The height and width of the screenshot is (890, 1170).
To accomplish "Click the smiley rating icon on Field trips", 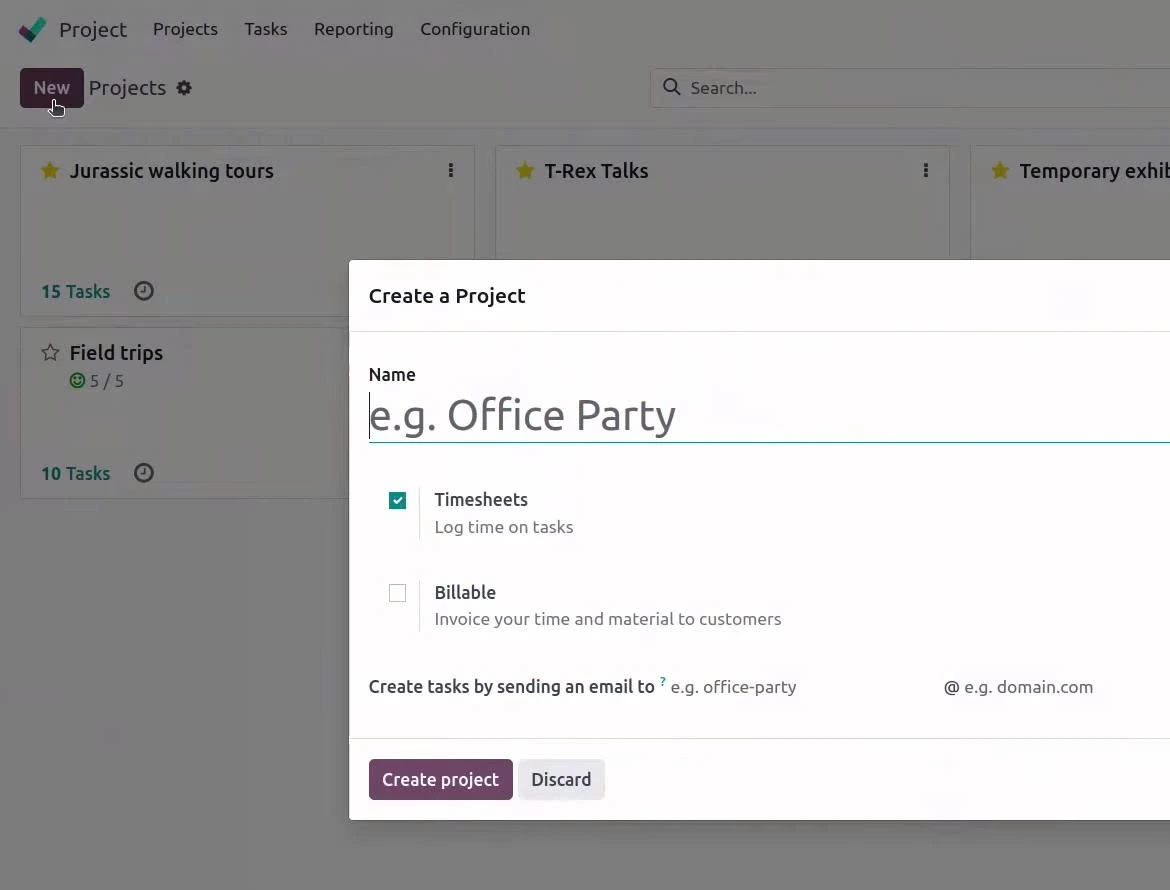I will pyautogui.click(x=77, y=381).
